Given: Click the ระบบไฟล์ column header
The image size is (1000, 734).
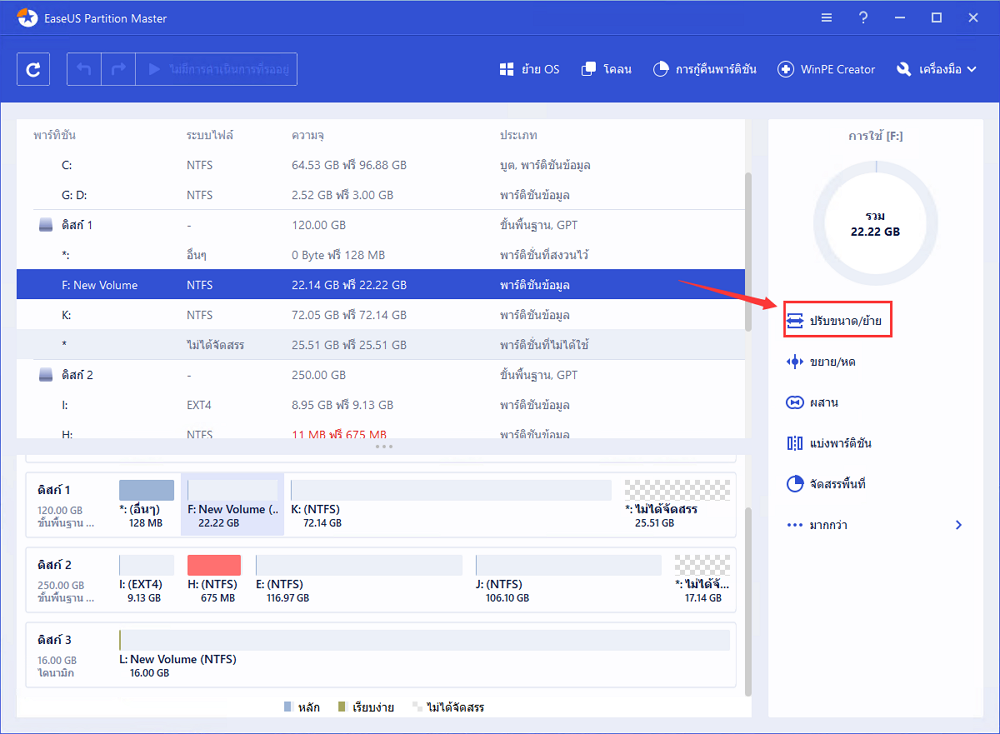Looking at the screenshot, I should tap(210, 135).
